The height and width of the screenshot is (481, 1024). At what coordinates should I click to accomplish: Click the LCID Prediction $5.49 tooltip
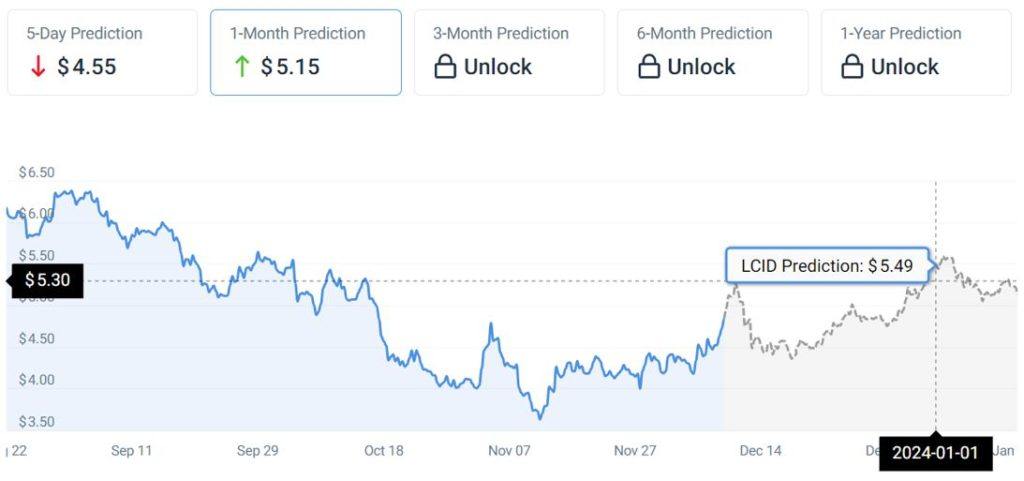pos(827,266)
